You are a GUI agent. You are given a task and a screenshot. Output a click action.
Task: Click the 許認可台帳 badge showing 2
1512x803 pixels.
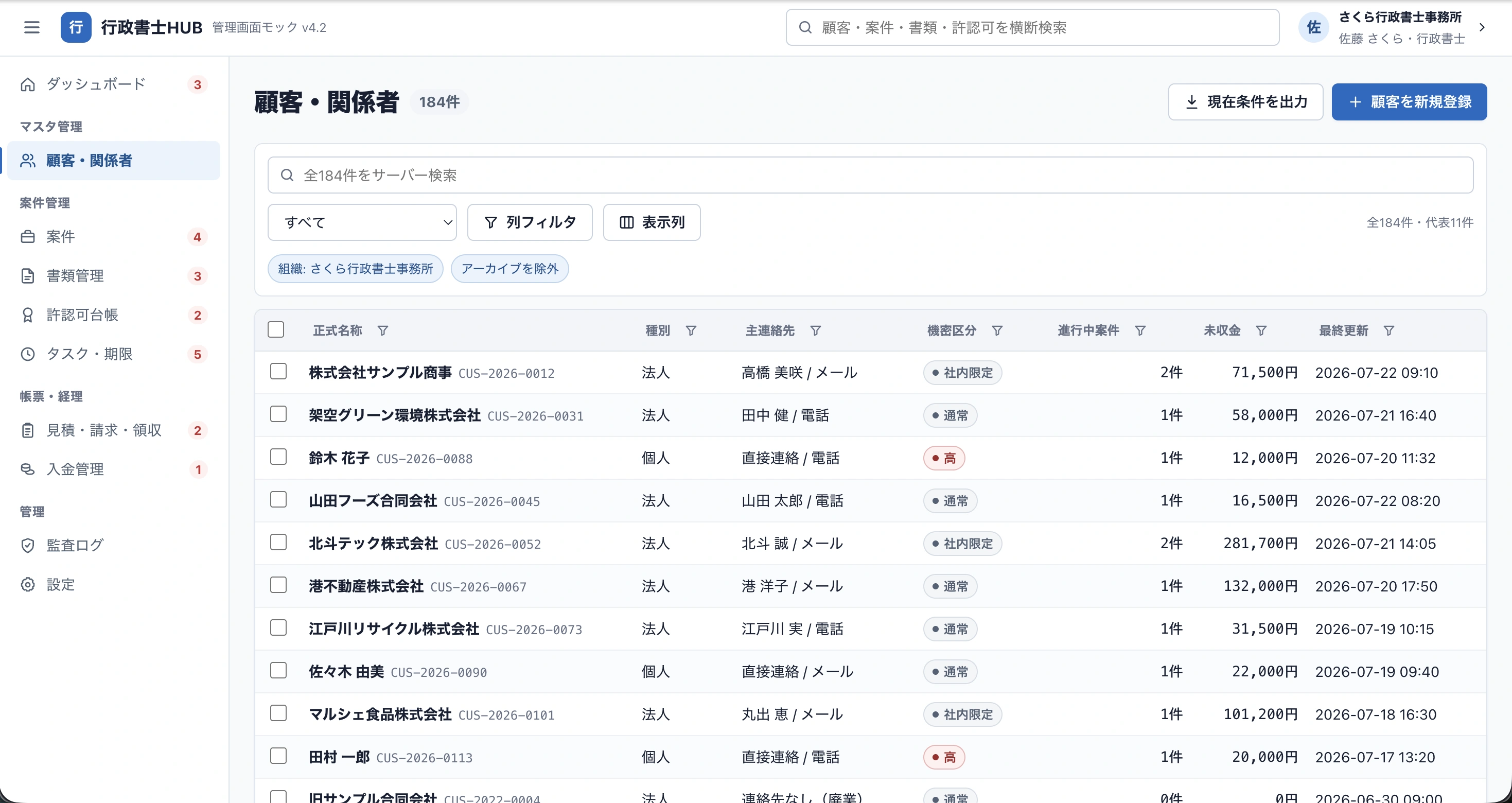coord(197,315)
